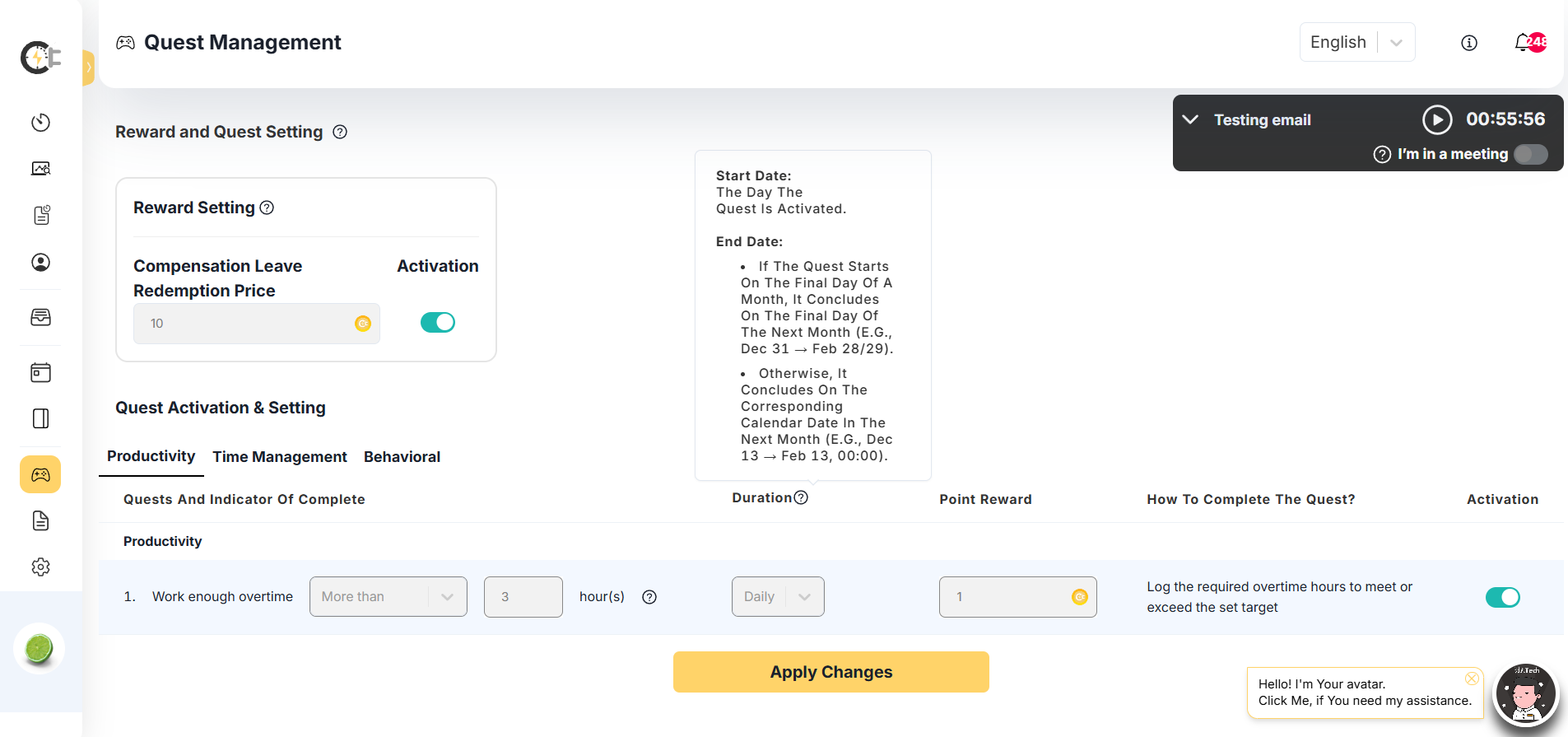1568x737 pixels.
Task: Switch to the Behavioral tab
Action: [402, 457]
